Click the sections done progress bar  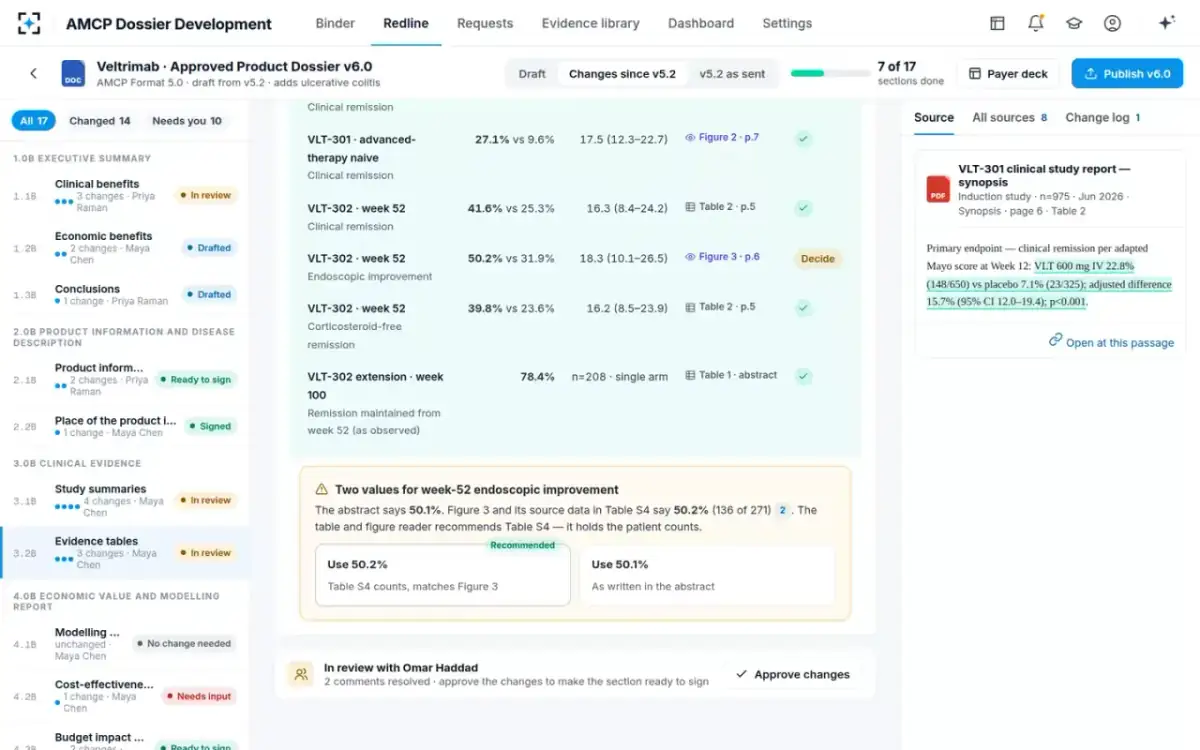[830, 73]
